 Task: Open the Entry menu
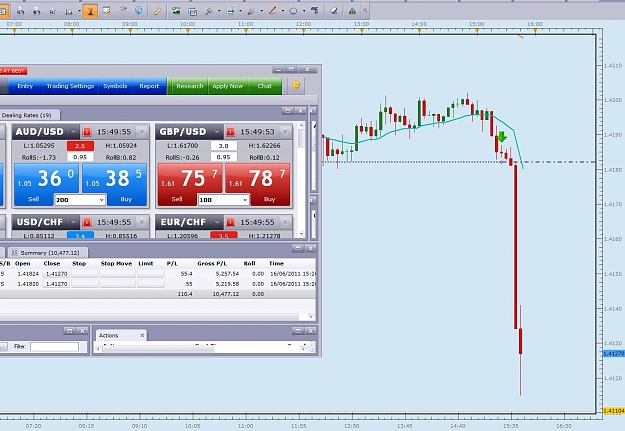click(25, 86)
